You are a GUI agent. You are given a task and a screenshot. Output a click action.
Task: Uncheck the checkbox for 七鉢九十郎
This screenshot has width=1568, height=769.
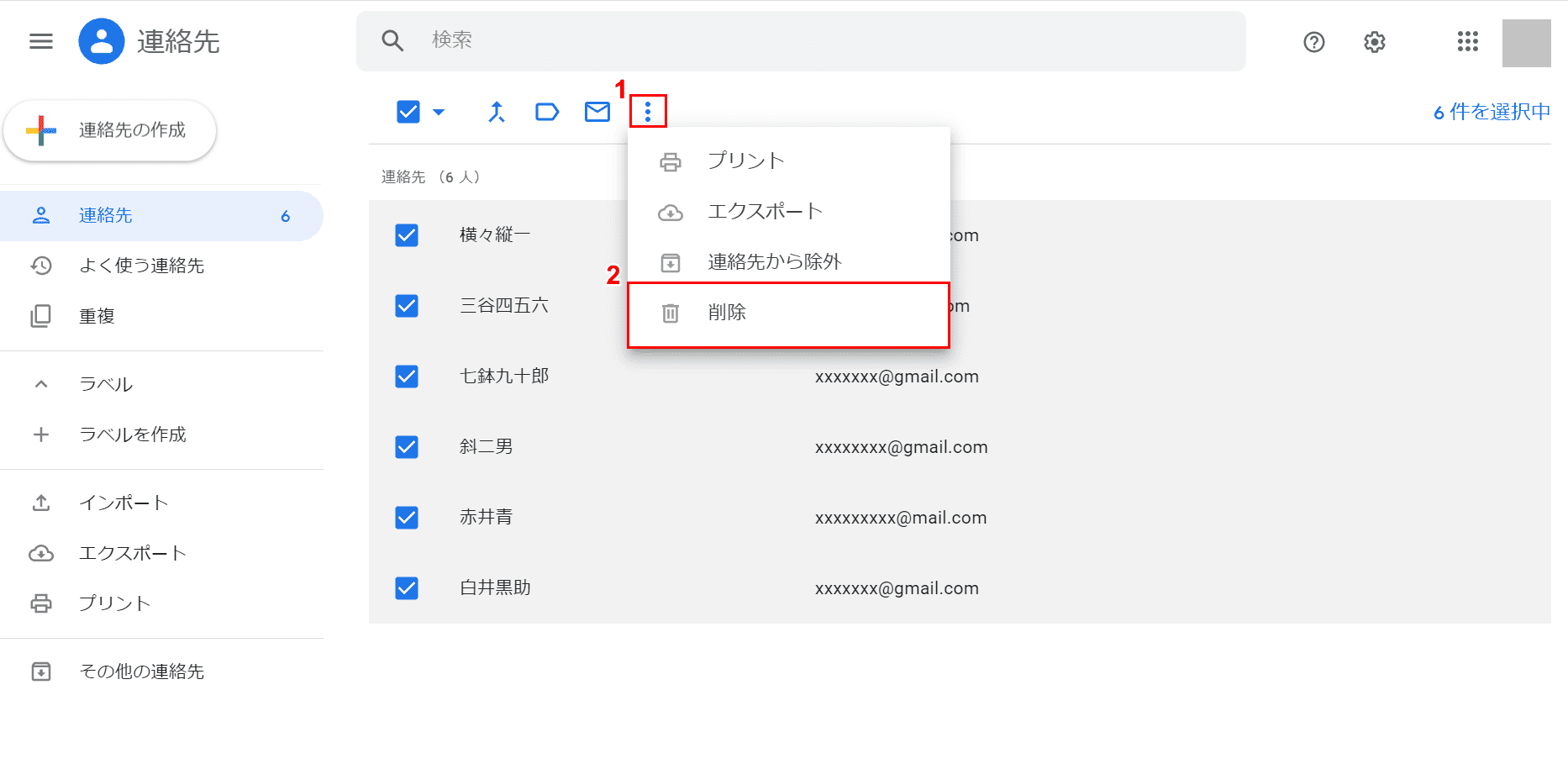[407, 377]
